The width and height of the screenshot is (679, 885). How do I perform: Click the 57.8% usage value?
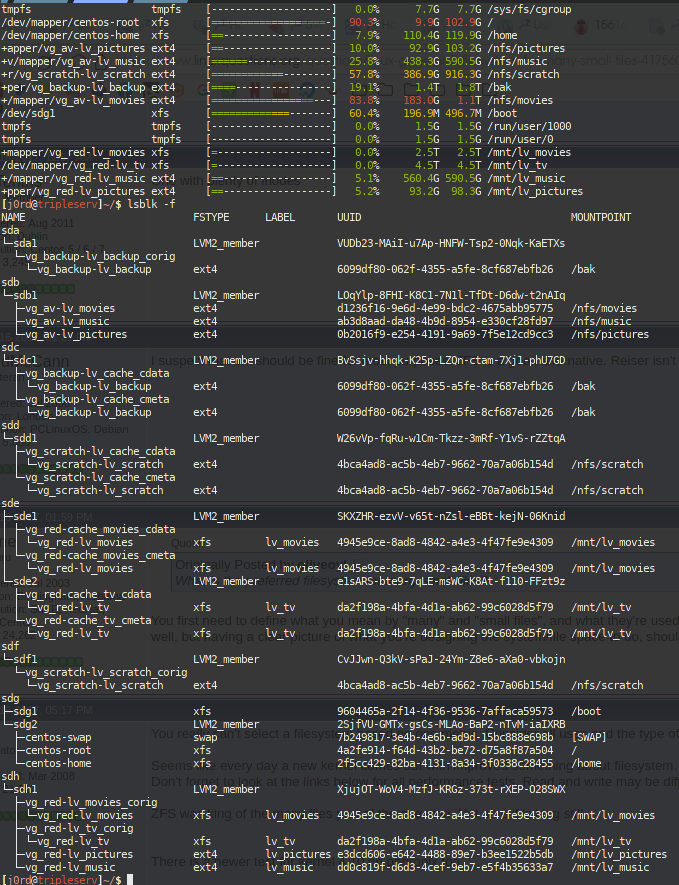tap(364, 75)
